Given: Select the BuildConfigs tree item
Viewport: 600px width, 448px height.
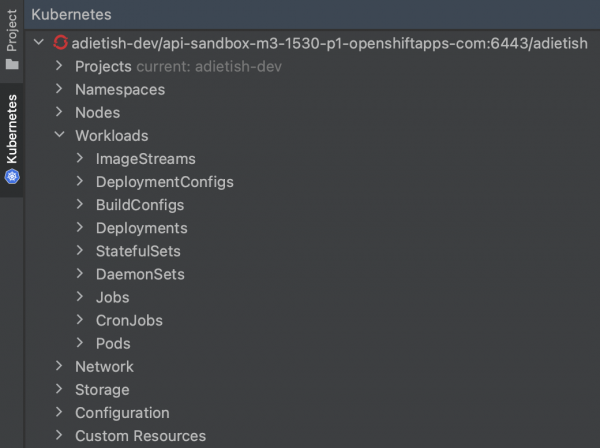Looking at the screenshot, I should click(x=139, y=205).
